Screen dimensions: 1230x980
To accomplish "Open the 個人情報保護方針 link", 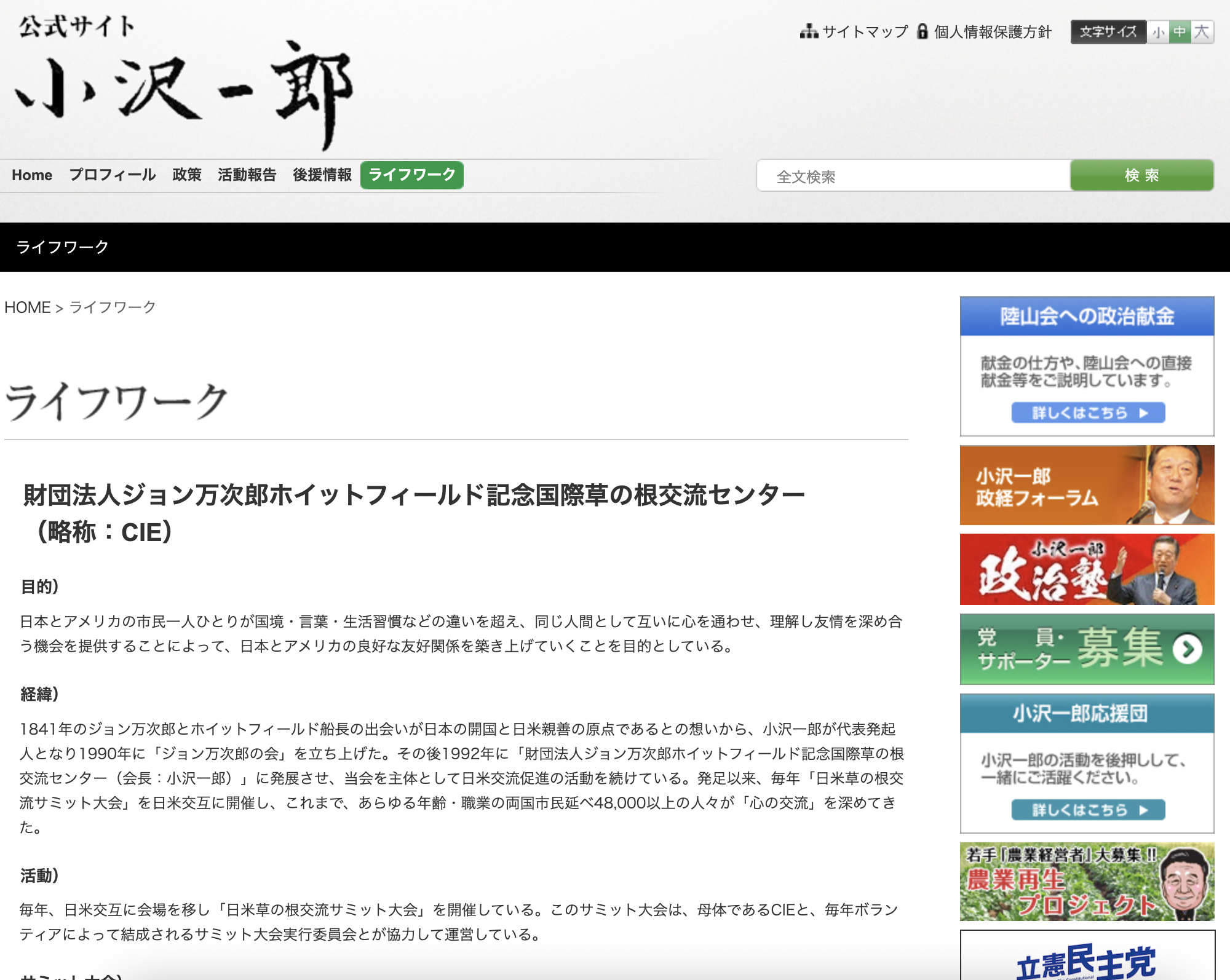I will [x=993, y=31].
